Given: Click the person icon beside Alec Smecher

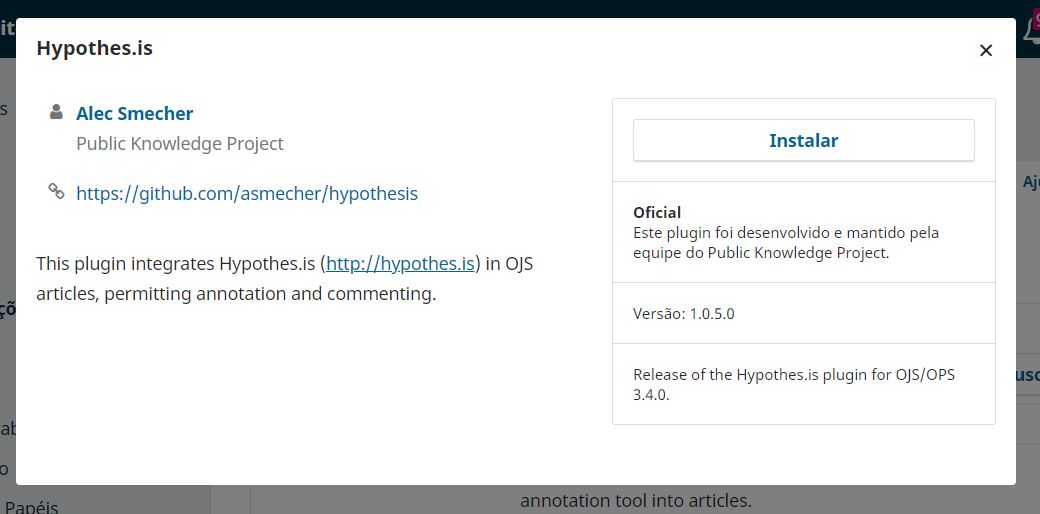Looking at the screenshot, I should (56, 111).
